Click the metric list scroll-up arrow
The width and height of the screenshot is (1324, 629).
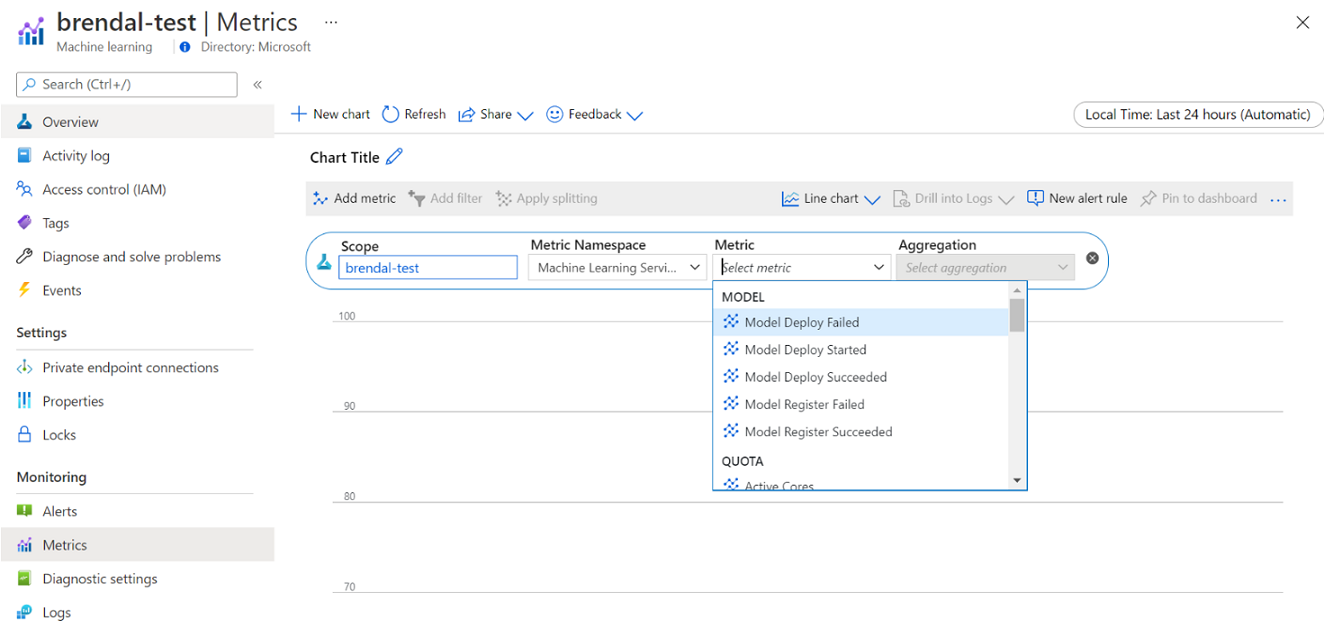[x=1017, y=290]
